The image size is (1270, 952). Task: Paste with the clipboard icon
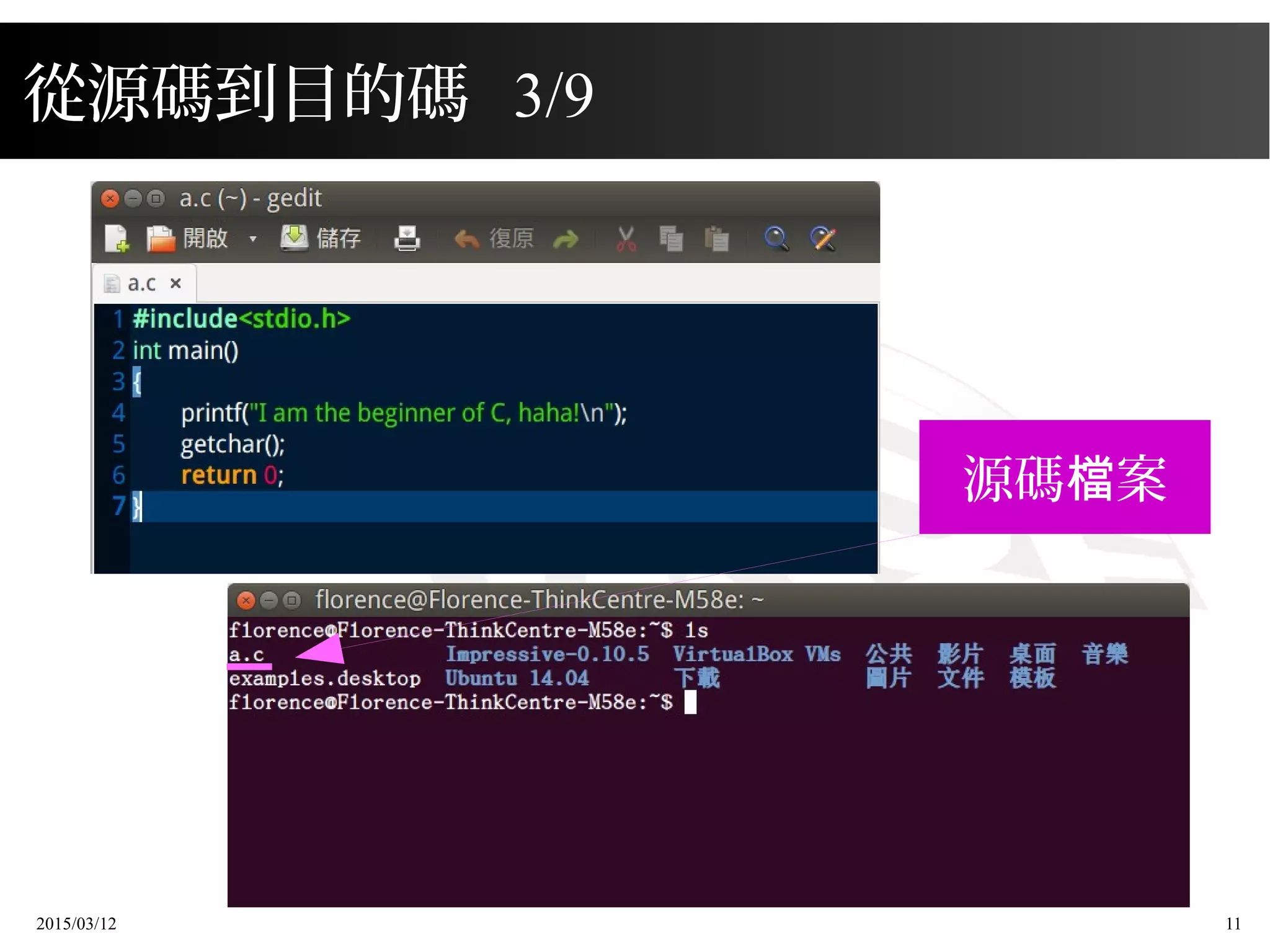(717, 238)
